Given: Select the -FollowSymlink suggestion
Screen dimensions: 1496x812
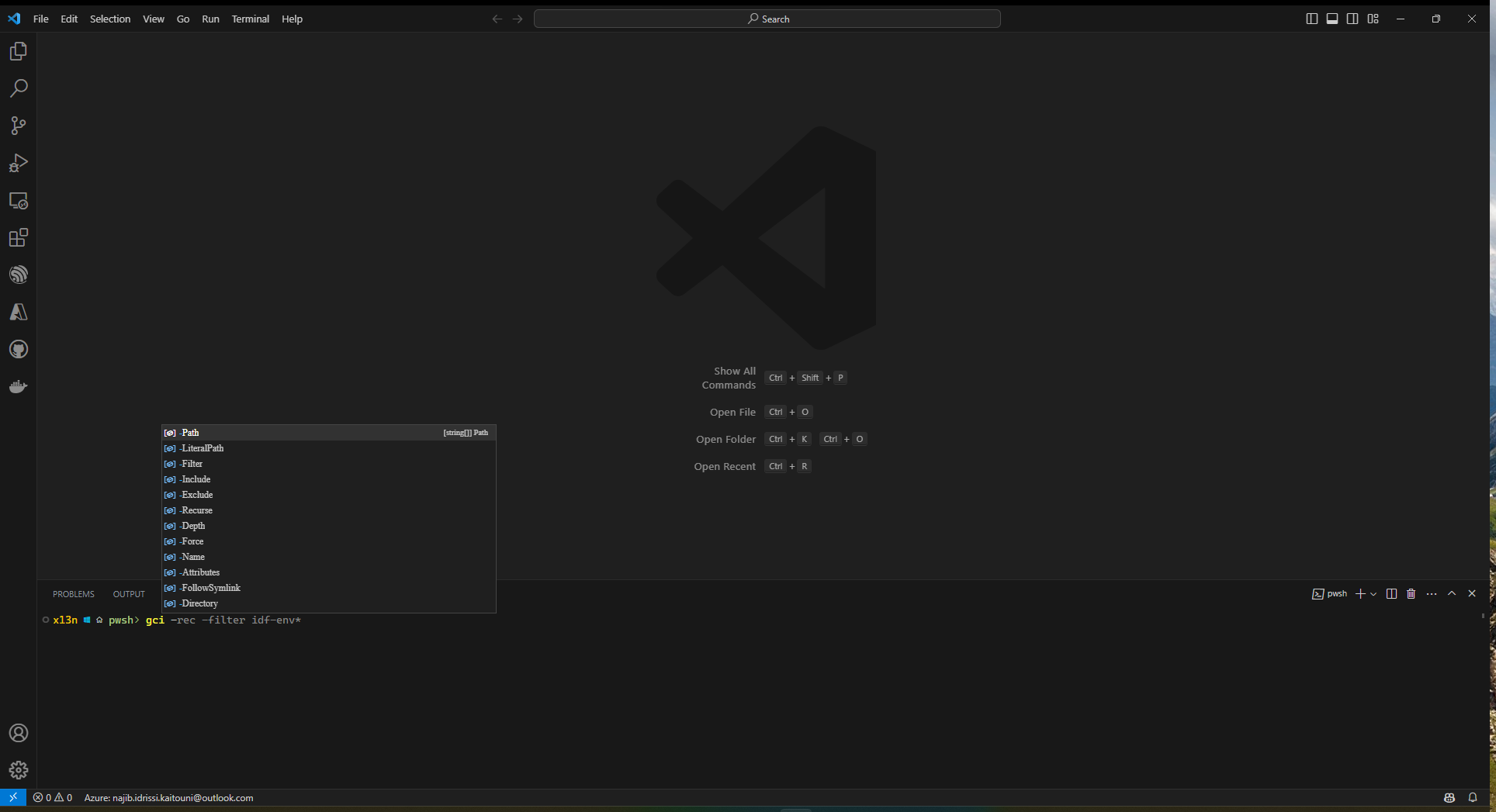Looking at the screenshot, I should [329, 588].
